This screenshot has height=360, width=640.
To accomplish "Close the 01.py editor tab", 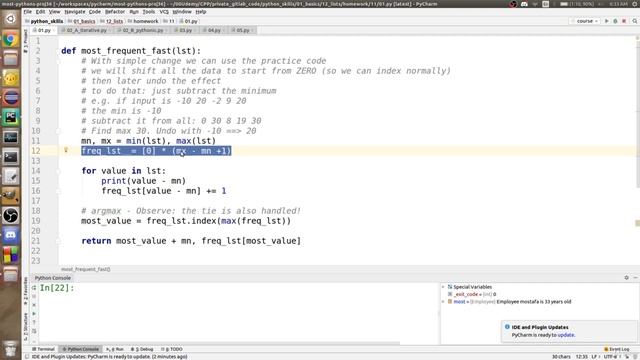I will 54,31.
